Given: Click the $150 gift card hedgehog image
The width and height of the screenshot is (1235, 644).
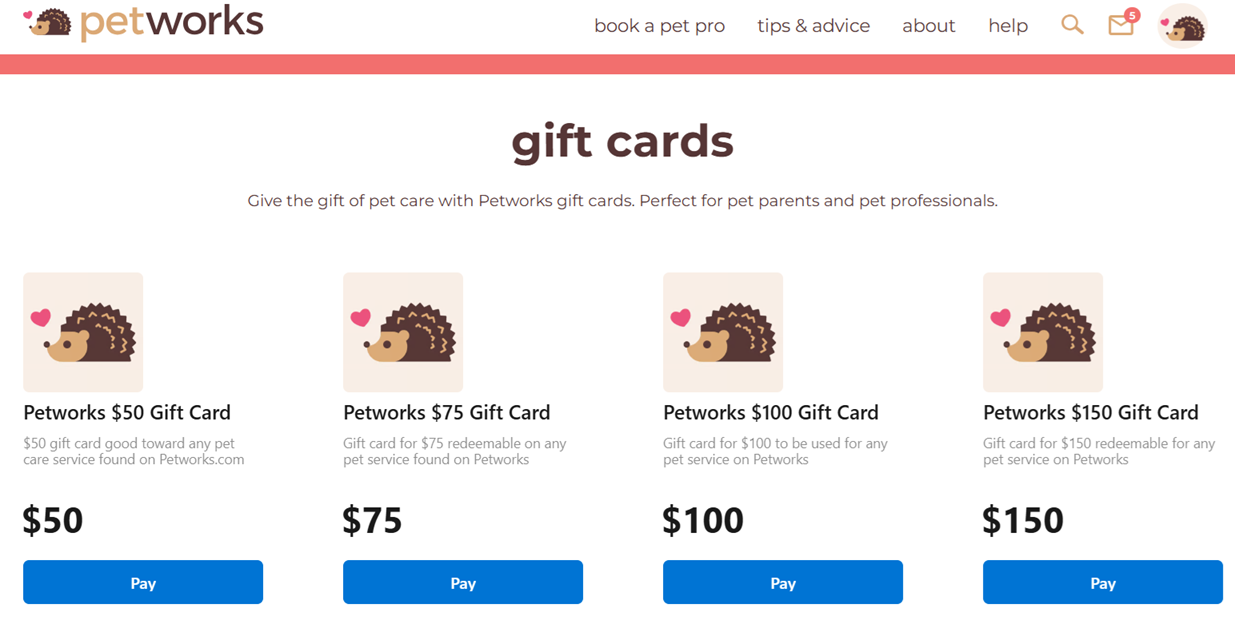Looking at the screenshot, I should [x=1043, y=331].
